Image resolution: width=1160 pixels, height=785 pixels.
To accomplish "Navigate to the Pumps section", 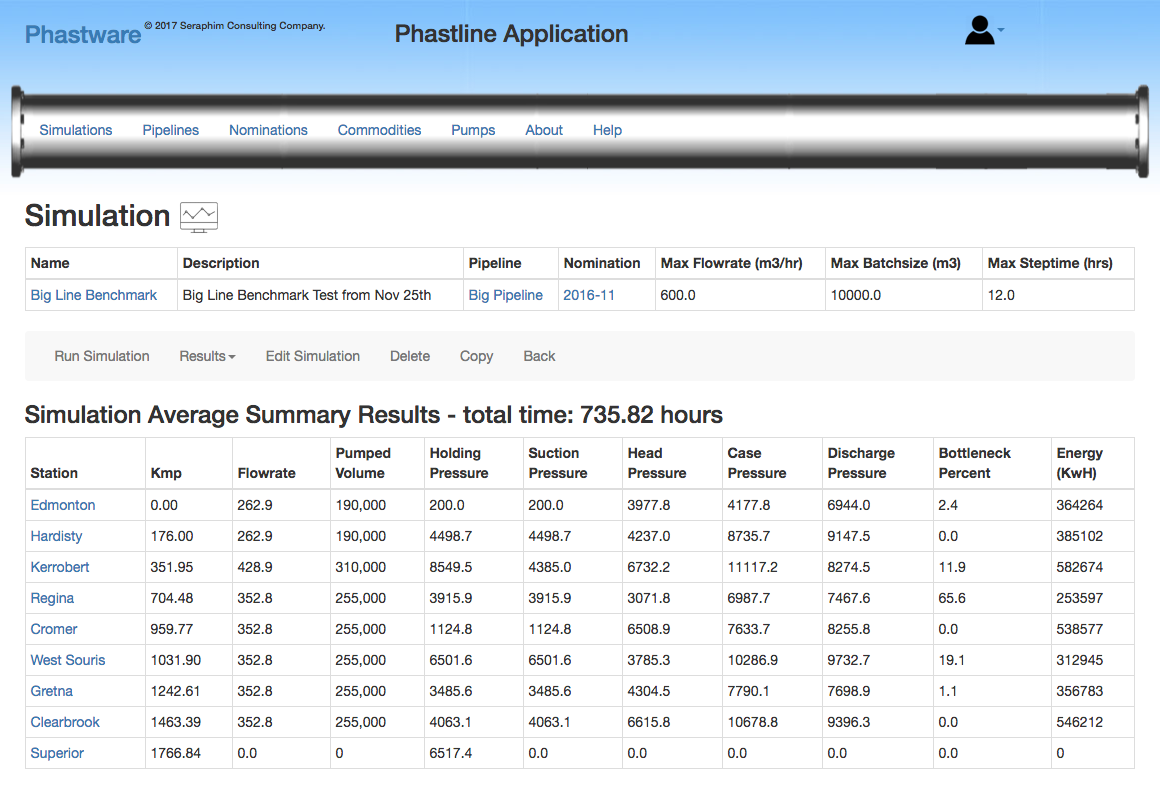I will tap(473, 130).
